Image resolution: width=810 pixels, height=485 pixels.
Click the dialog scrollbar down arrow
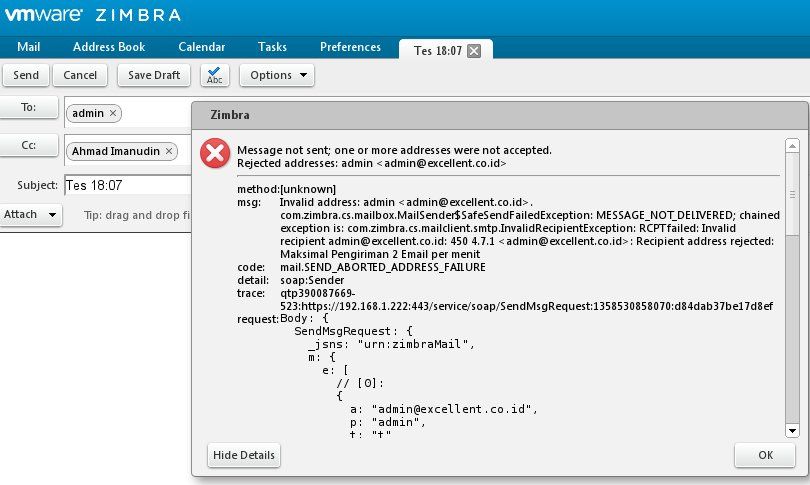[792, 430]
